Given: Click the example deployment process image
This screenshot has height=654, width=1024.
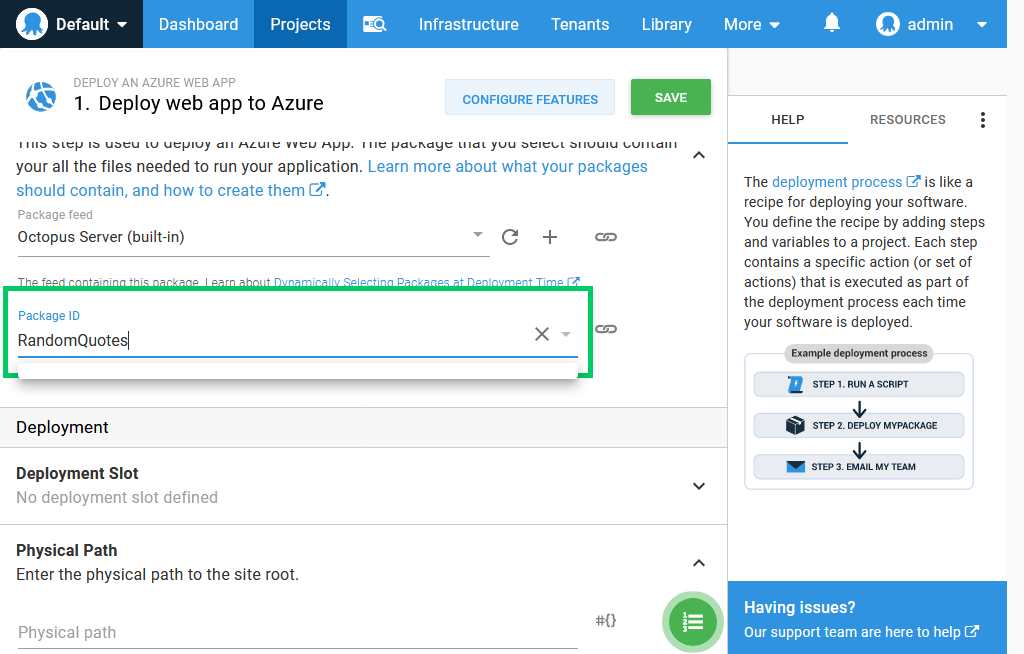Looking at the screenshot, I should [859, 417].
